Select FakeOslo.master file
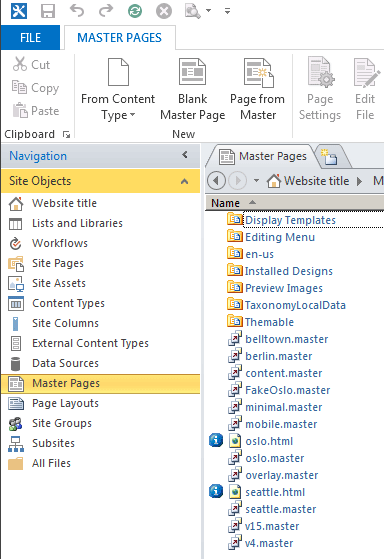The width and height of the screenshot is (384, 559). click(279, 390)
